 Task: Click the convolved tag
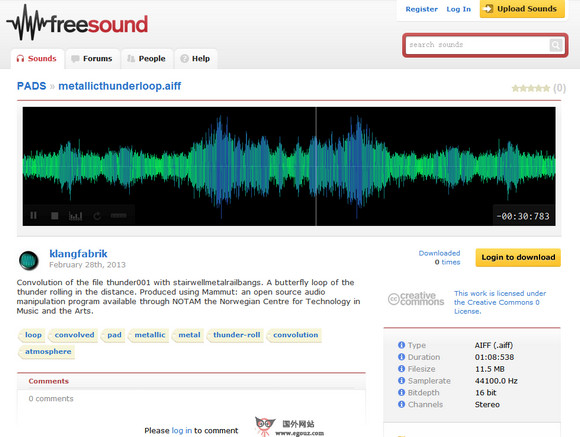point(74,335)
